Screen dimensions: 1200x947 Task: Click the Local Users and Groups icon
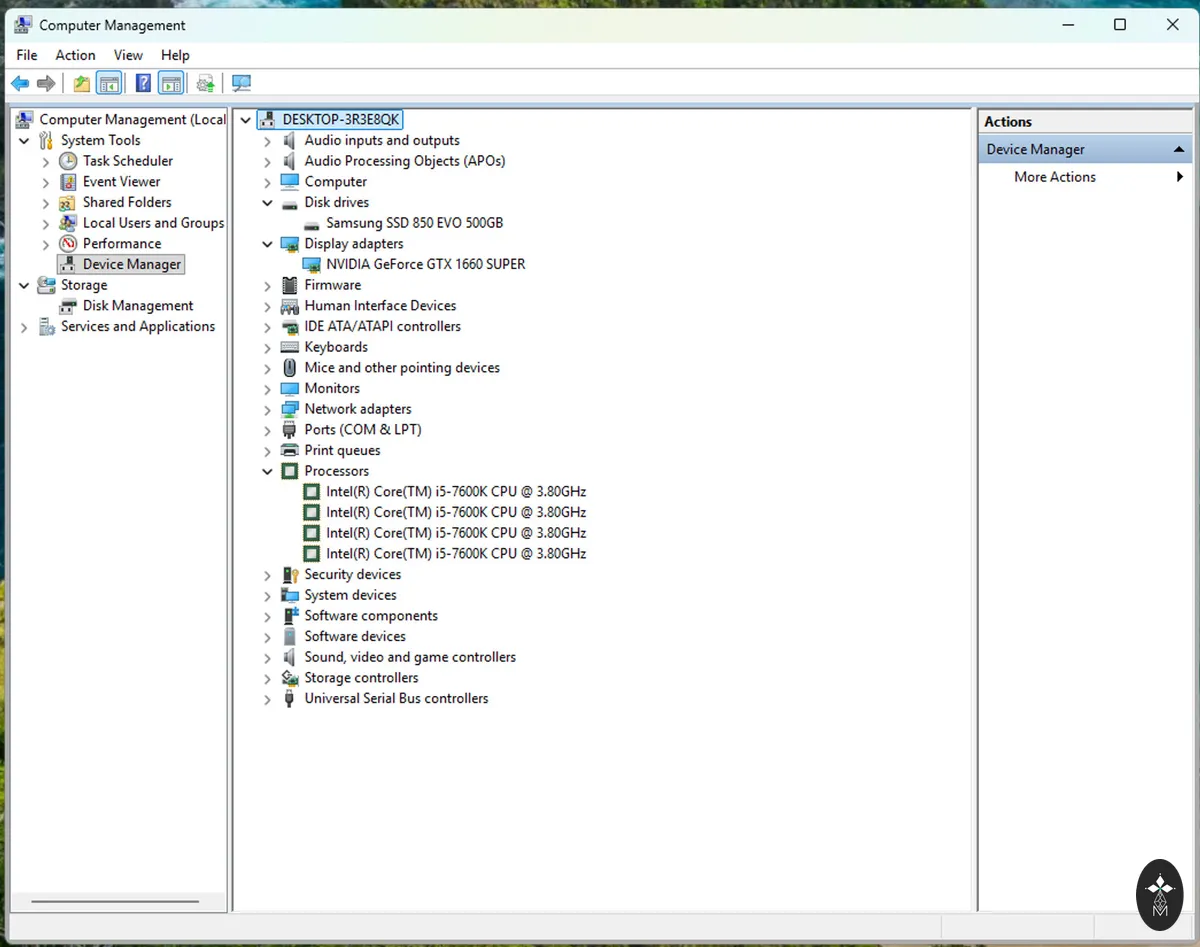68,223
